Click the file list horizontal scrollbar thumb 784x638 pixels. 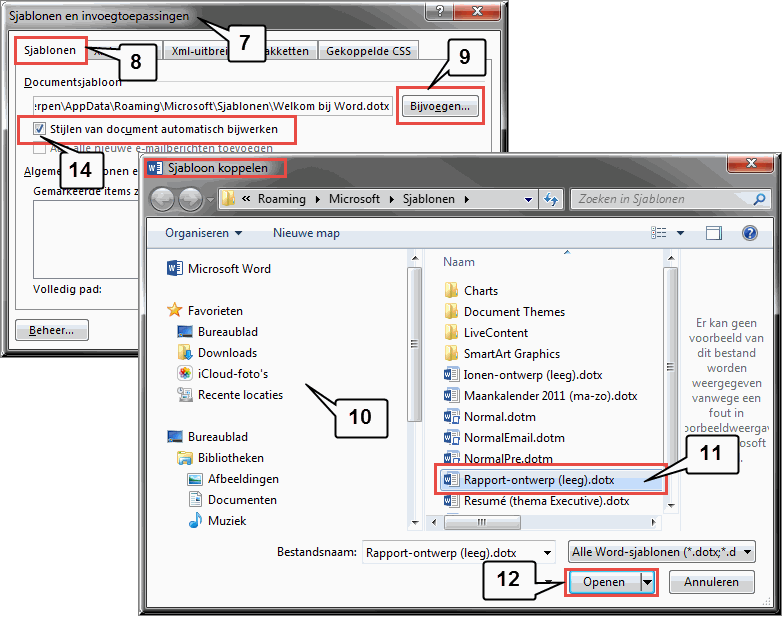coord(482,522)
